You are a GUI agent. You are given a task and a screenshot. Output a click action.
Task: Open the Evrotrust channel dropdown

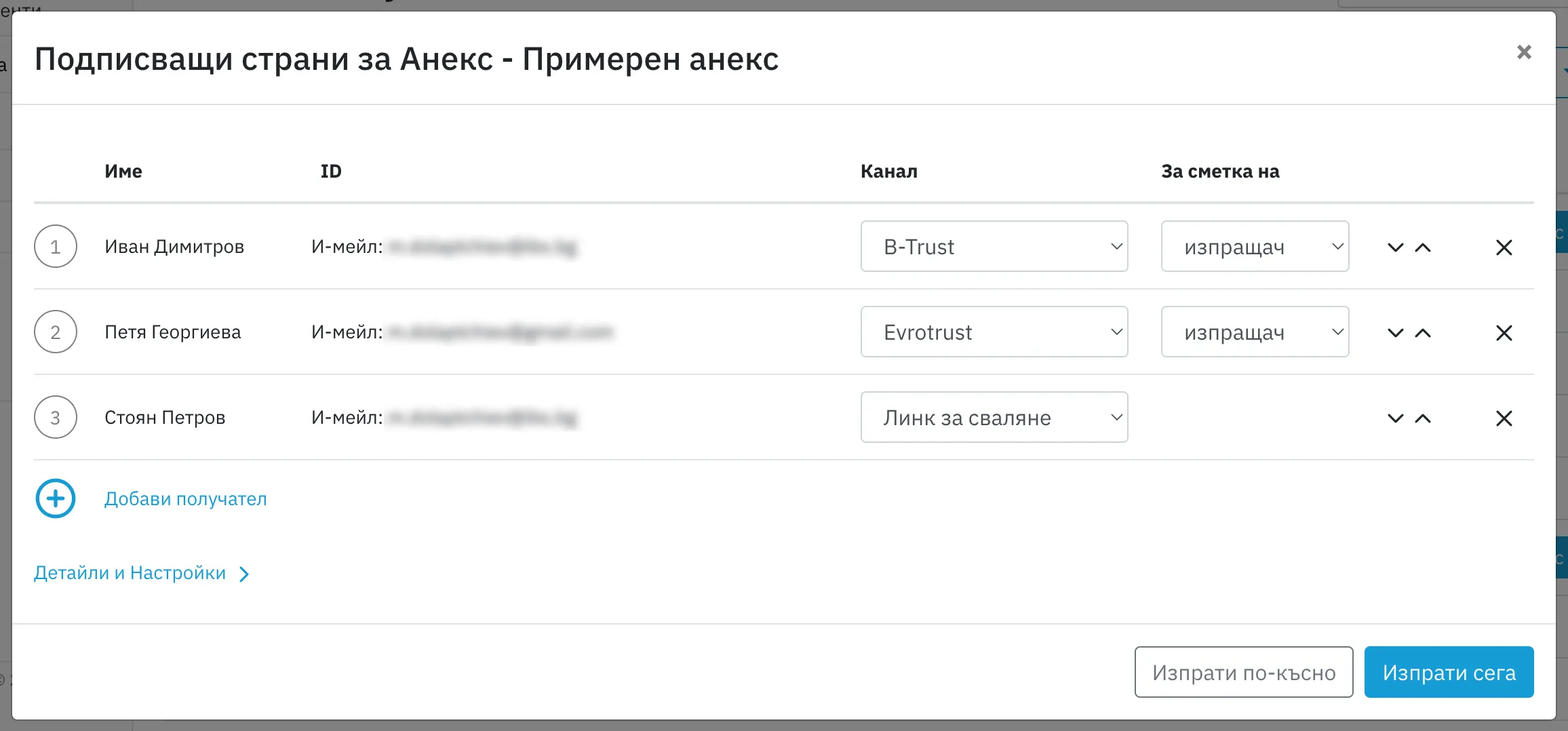point(994,332)
